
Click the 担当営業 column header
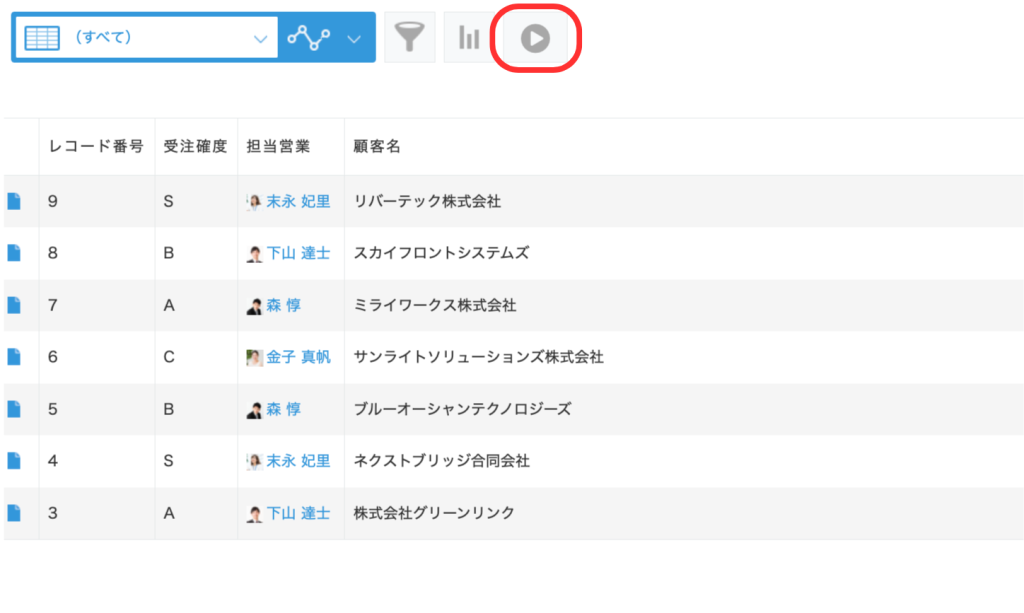click(x=278, y=146)
